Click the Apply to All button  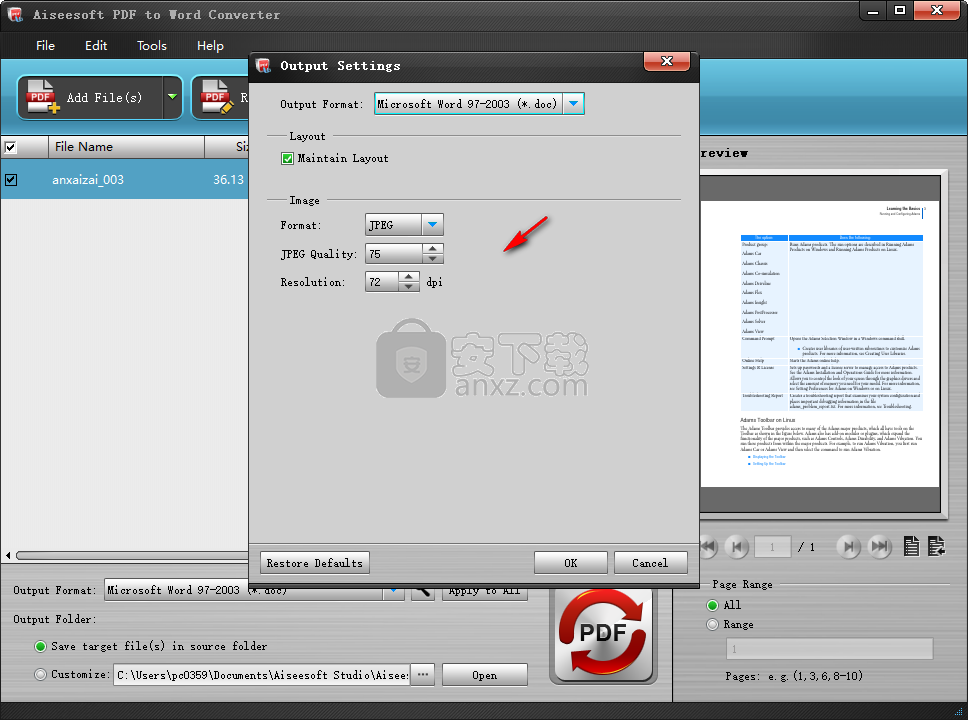click(x=485, y=591)
